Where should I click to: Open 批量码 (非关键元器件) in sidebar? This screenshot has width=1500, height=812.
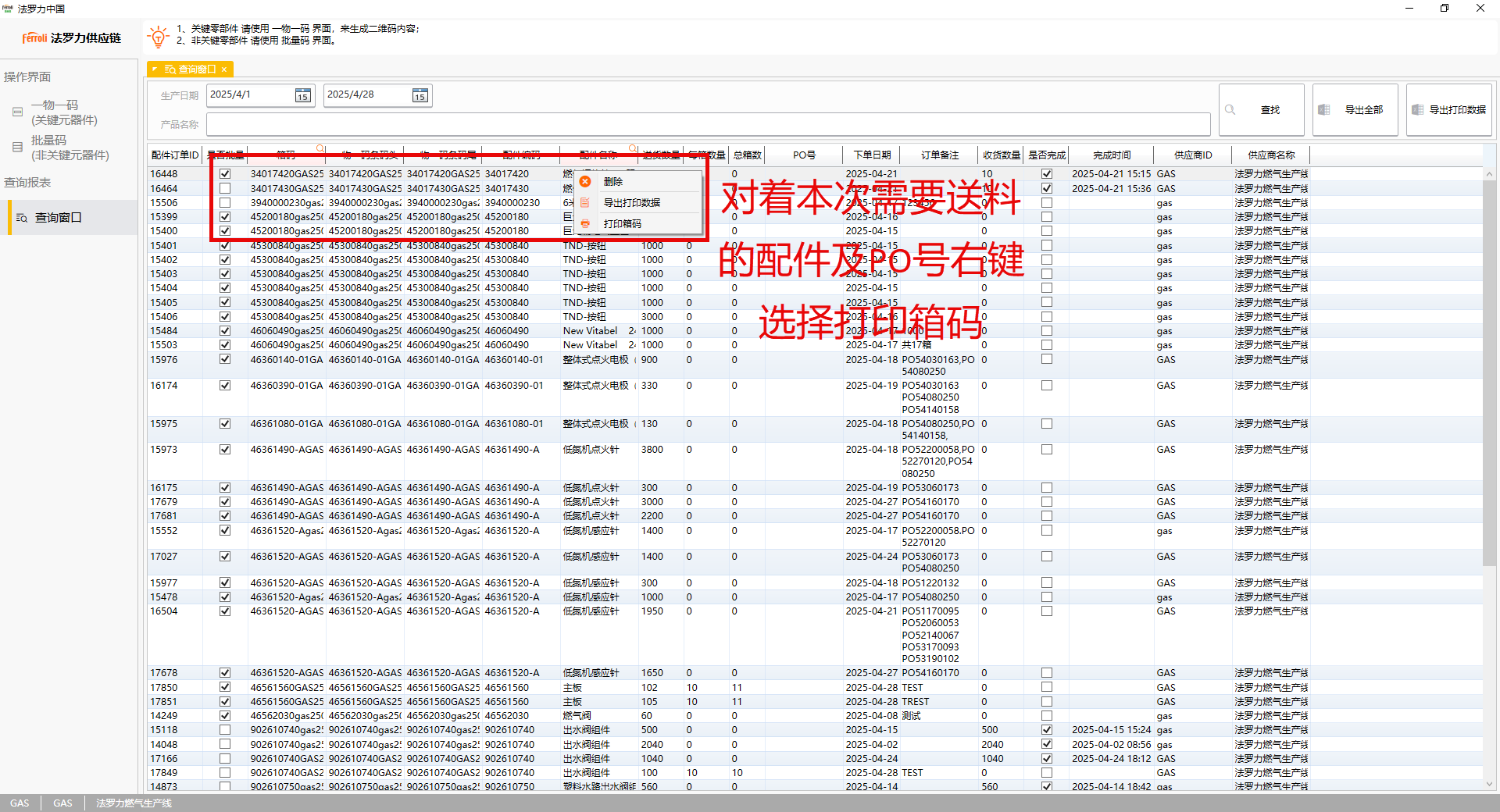click(x=70, y=148)
